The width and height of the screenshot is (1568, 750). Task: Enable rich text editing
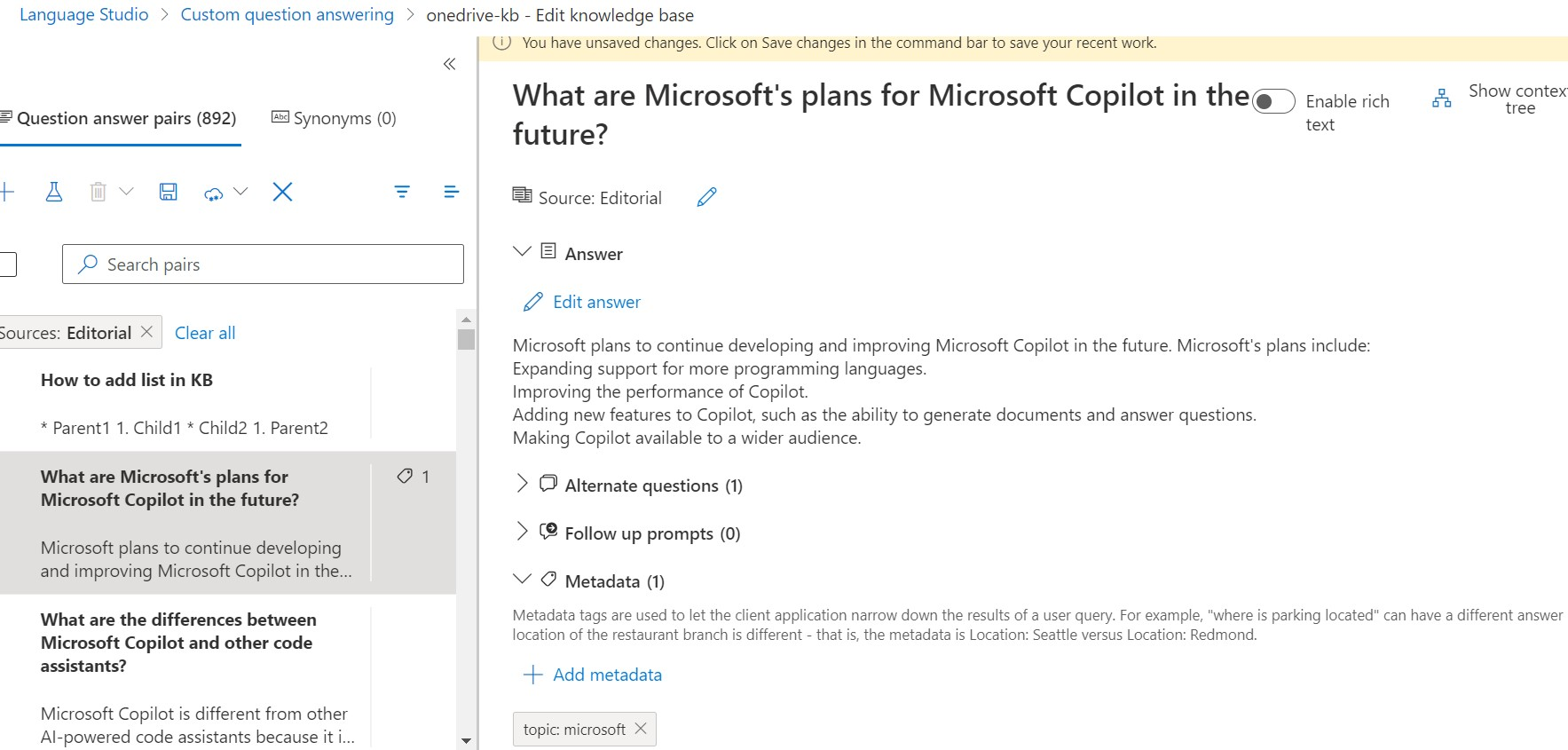click(x=1273, y=102)
